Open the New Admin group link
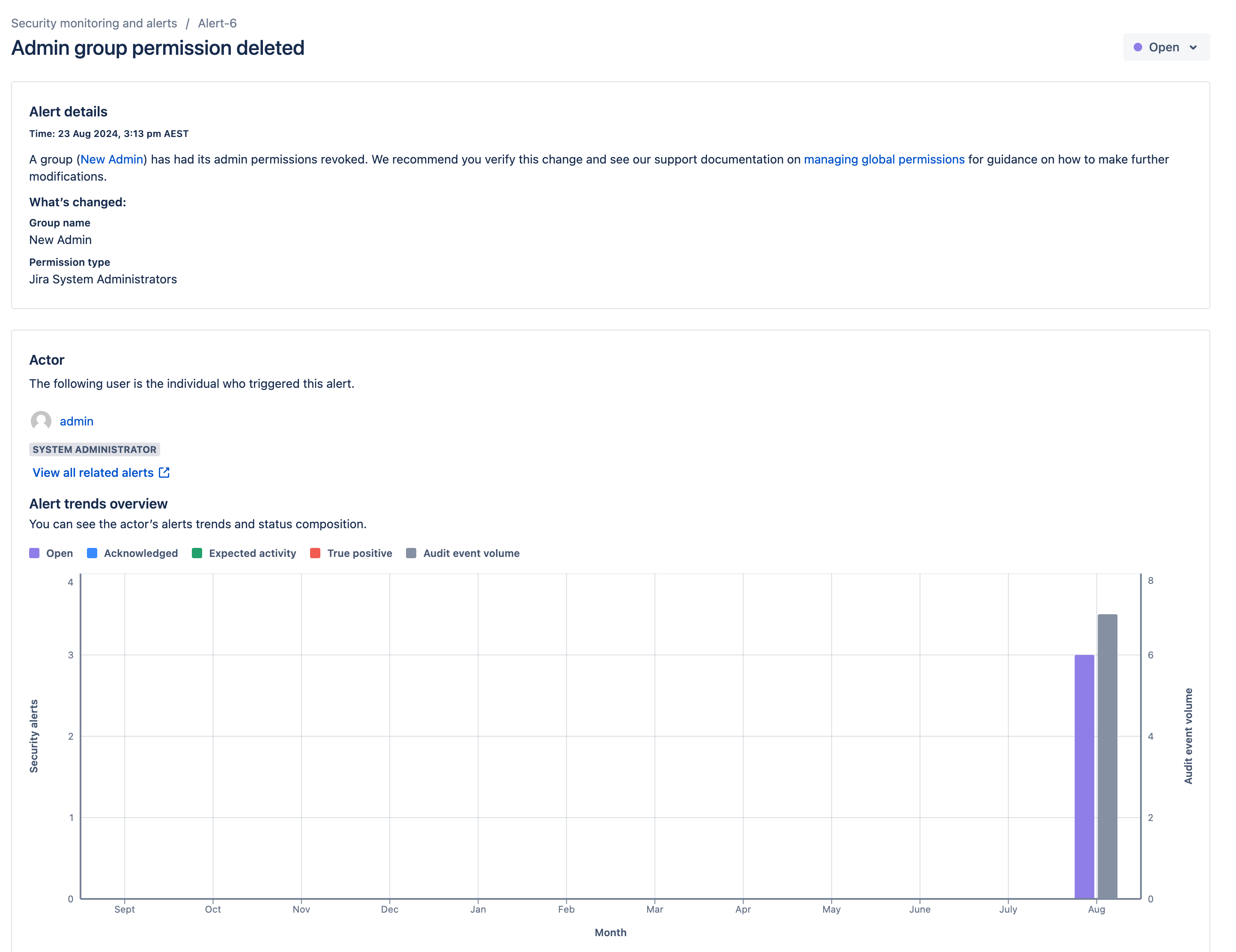The width and height of the screenshot is (1236, 952). tap(111, 160)
